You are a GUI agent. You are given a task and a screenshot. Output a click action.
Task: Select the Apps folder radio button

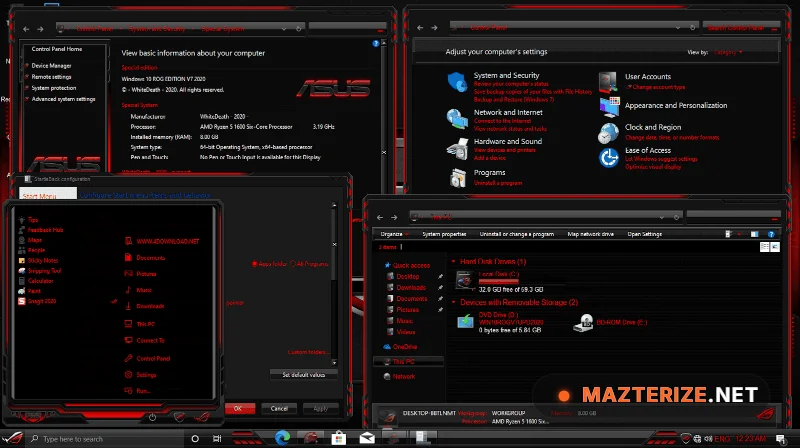coord(255,264)
